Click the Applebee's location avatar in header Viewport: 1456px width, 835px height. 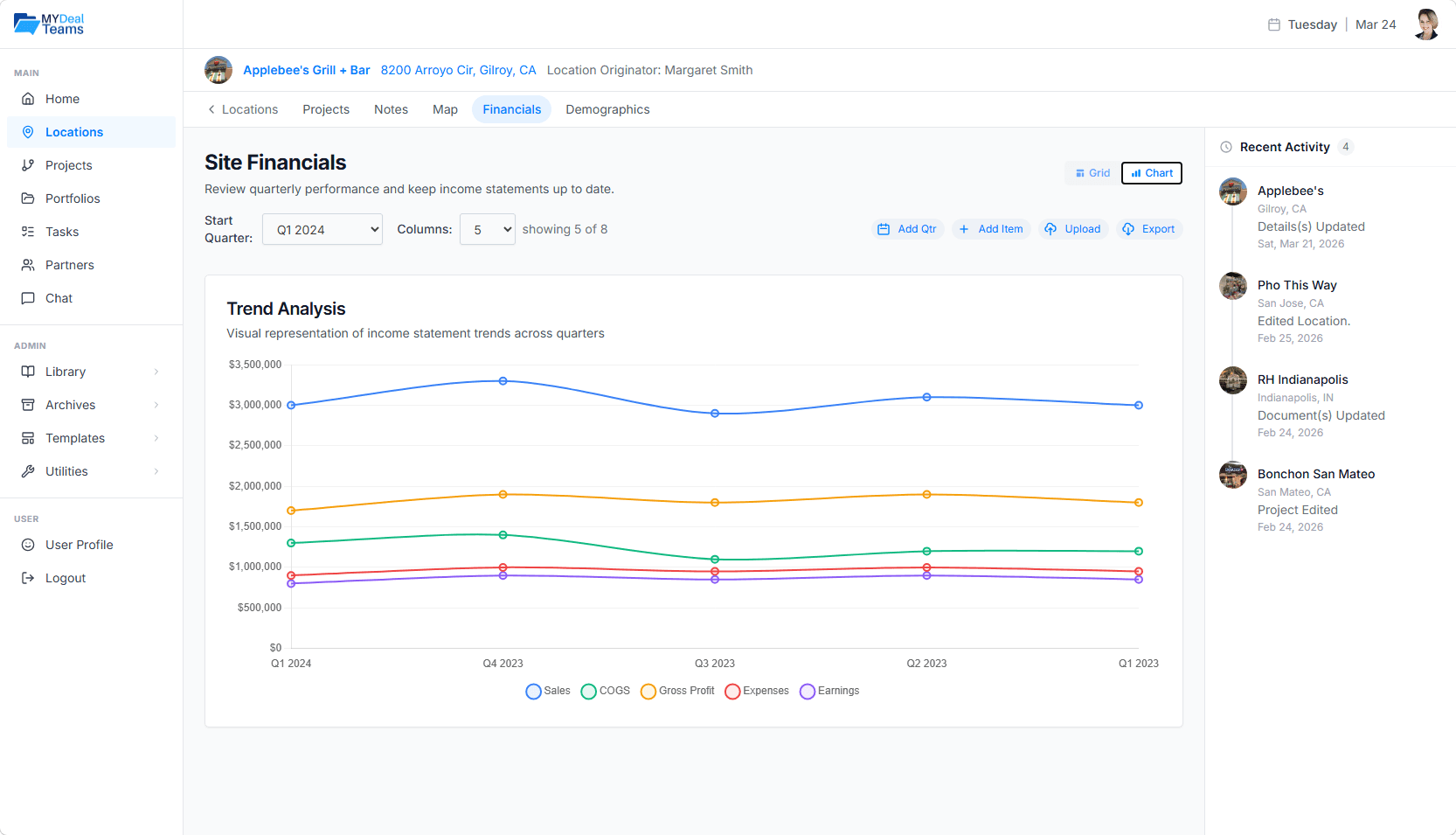[x=218, y=70]
